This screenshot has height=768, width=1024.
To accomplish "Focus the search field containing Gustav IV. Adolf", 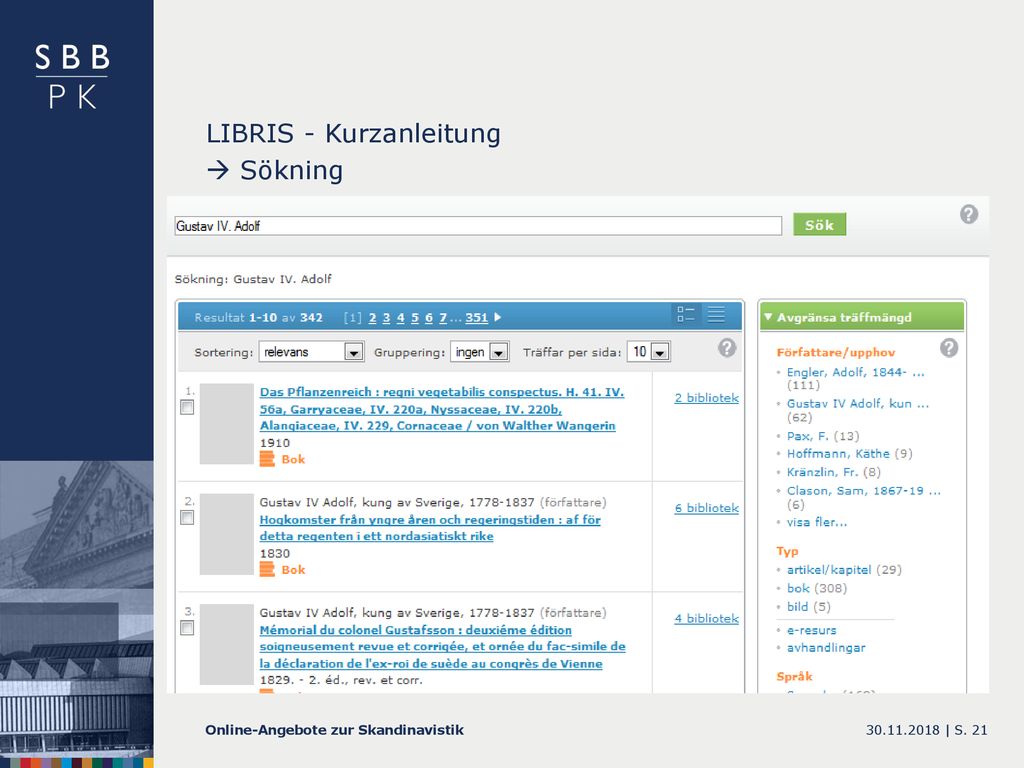I will 478,226.
